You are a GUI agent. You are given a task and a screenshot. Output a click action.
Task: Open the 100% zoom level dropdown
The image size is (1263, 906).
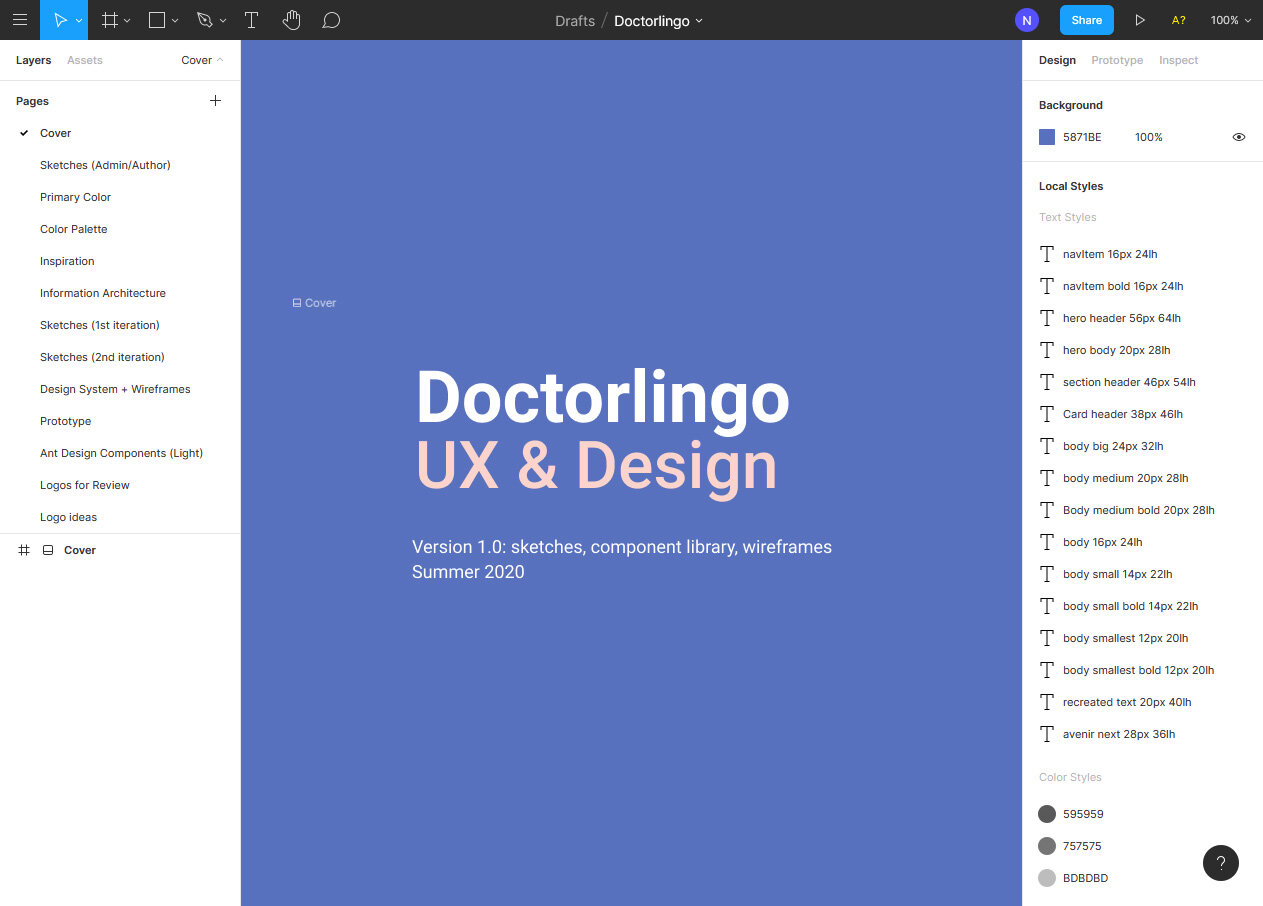[x=1230, y=20]
